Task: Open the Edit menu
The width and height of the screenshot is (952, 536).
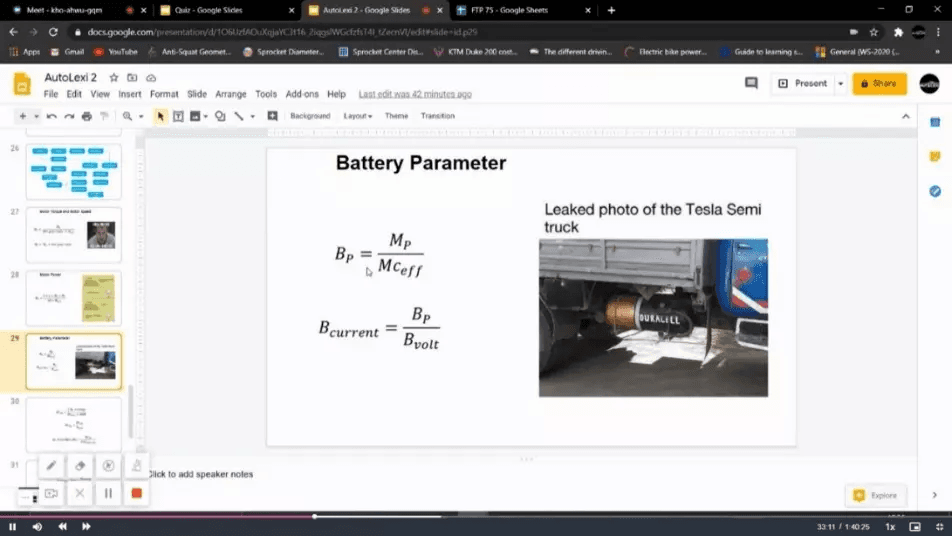Action: 74,94
